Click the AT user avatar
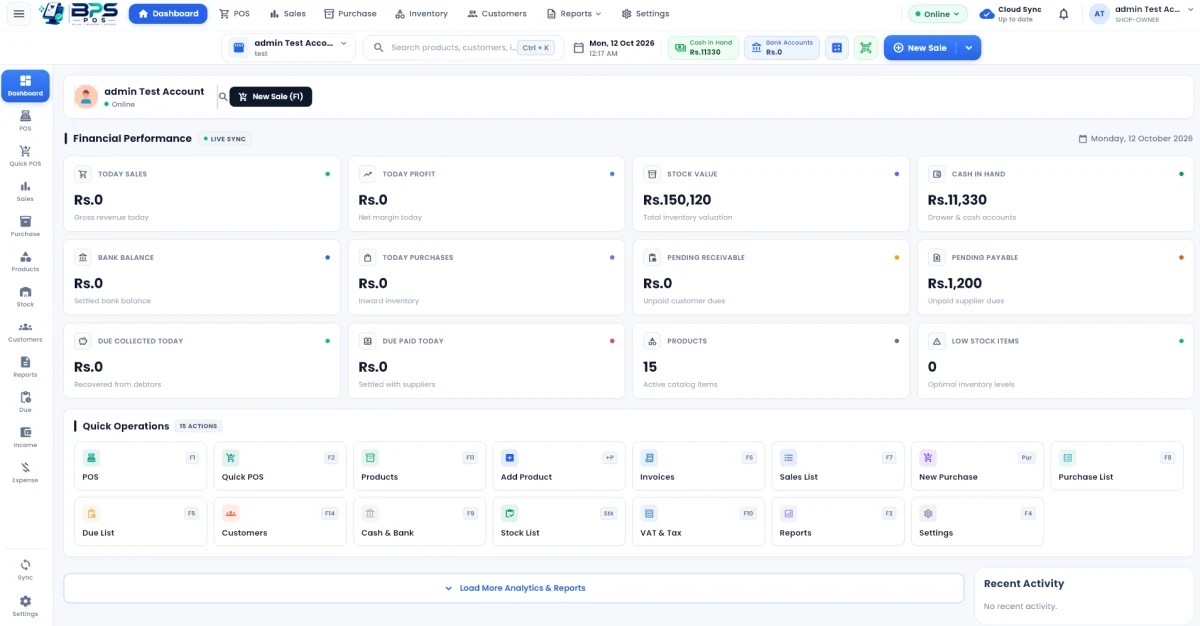 (x=1099, y=14)
